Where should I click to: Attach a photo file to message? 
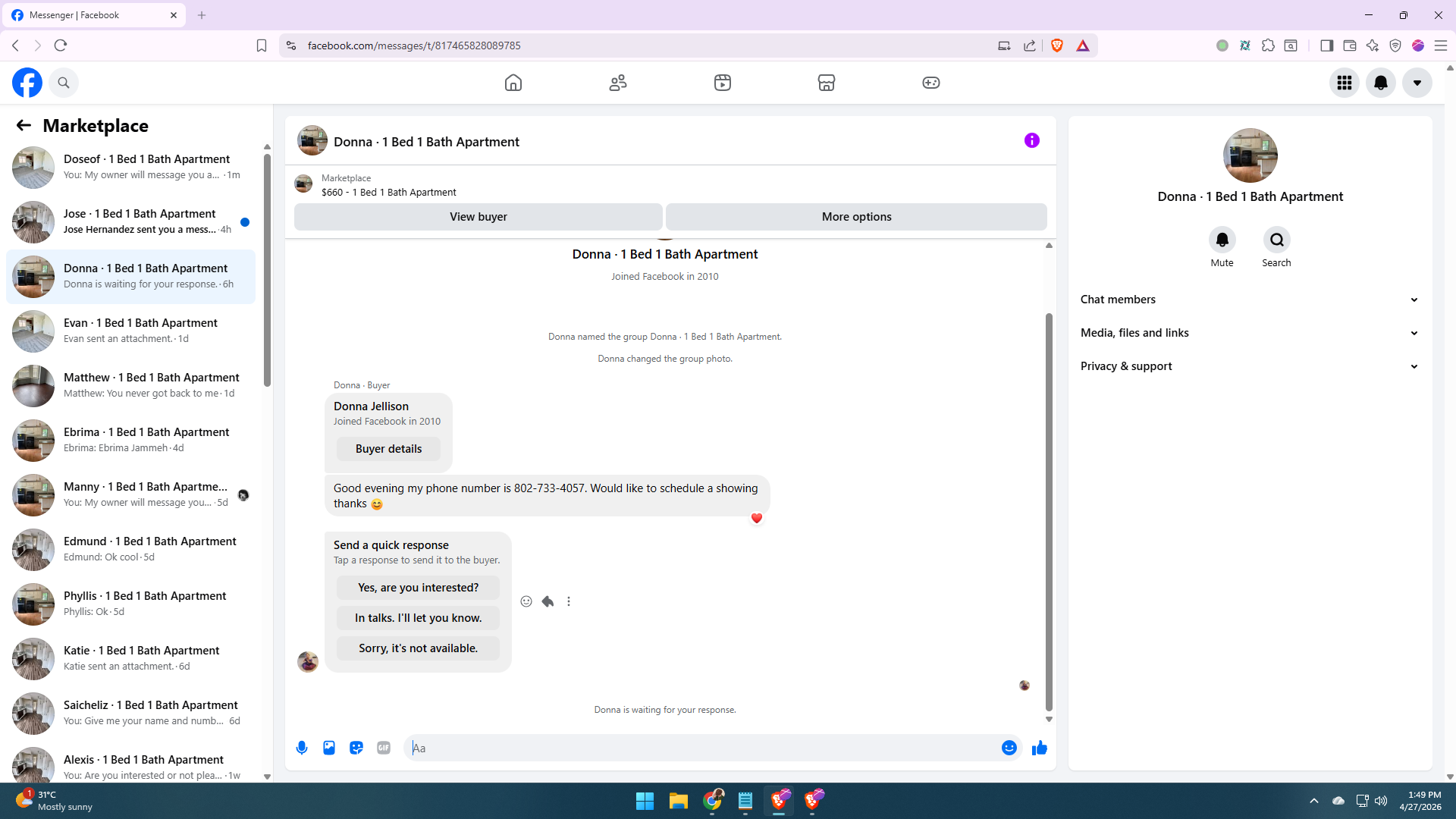[329, 748]
